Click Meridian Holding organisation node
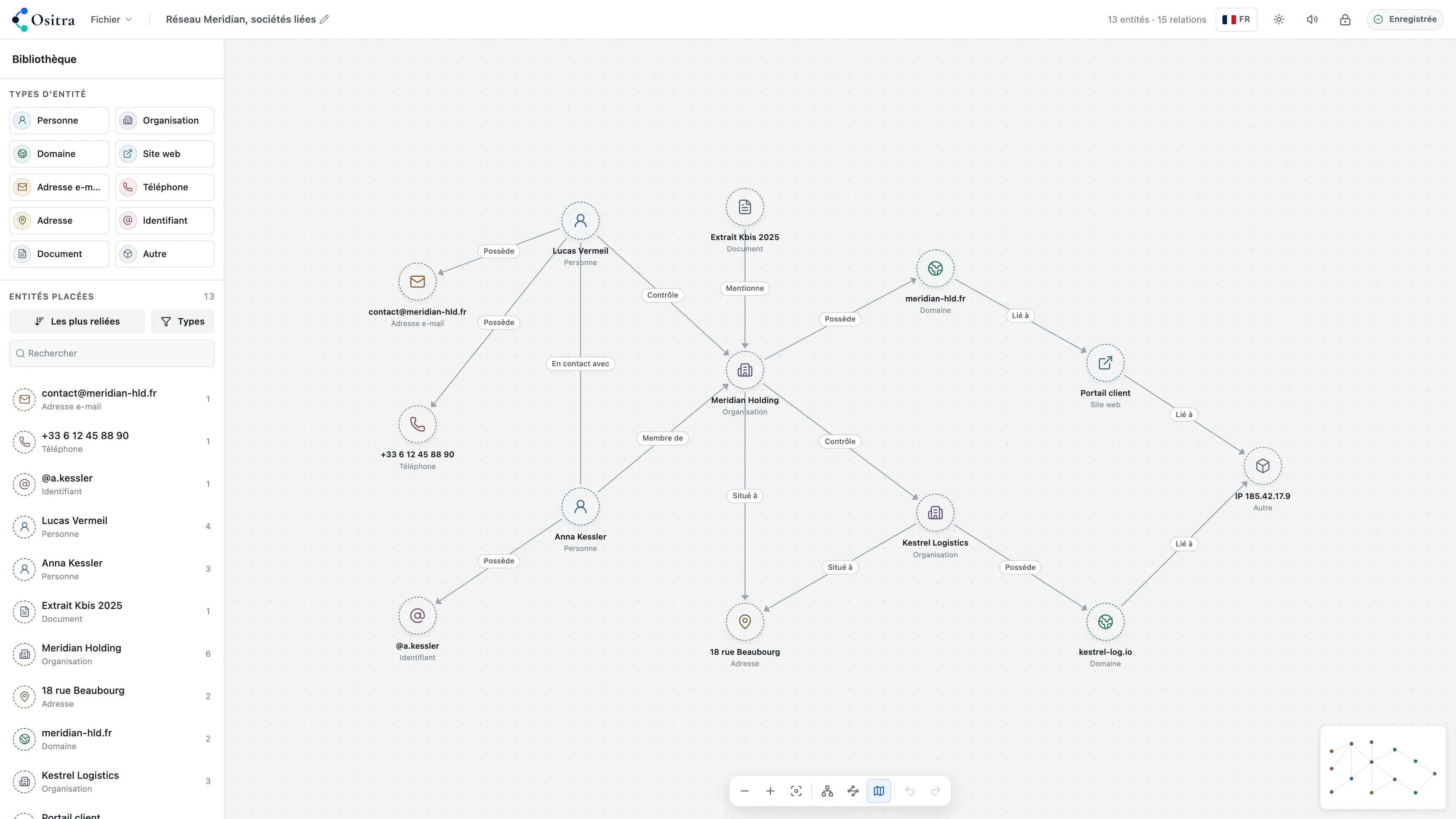 click(x=745, y=370)
